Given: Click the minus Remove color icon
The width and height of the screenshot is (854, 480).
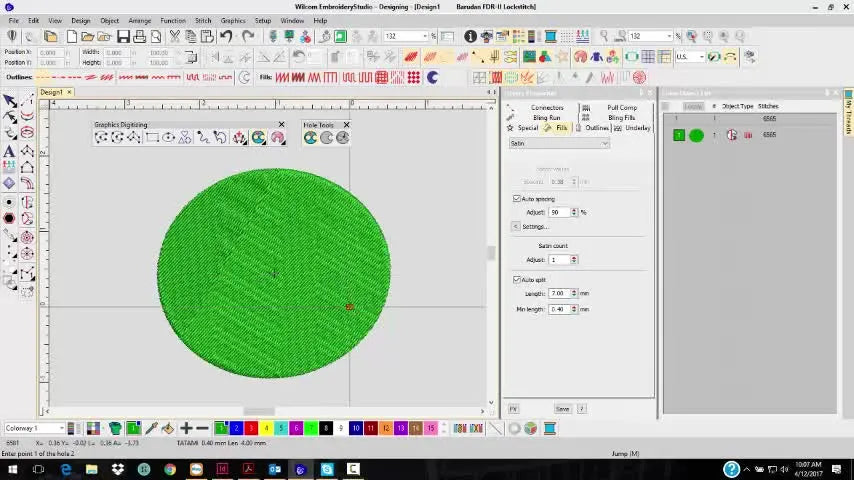Looking at the screenshot, I should pyautogui.click(x=202, y=429).
